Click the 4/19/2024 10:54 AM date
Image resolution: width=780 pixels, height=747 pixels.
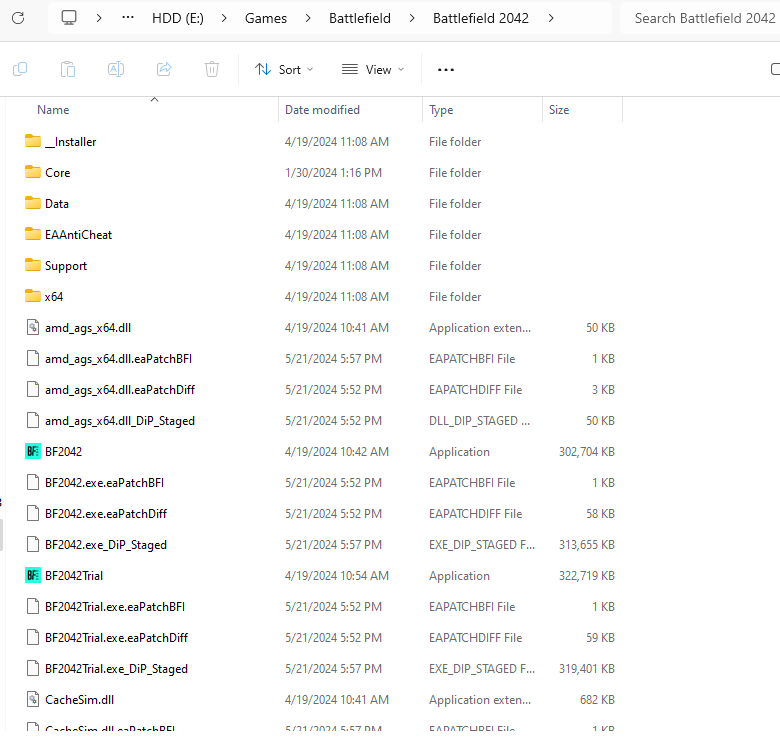pos(337,575)
